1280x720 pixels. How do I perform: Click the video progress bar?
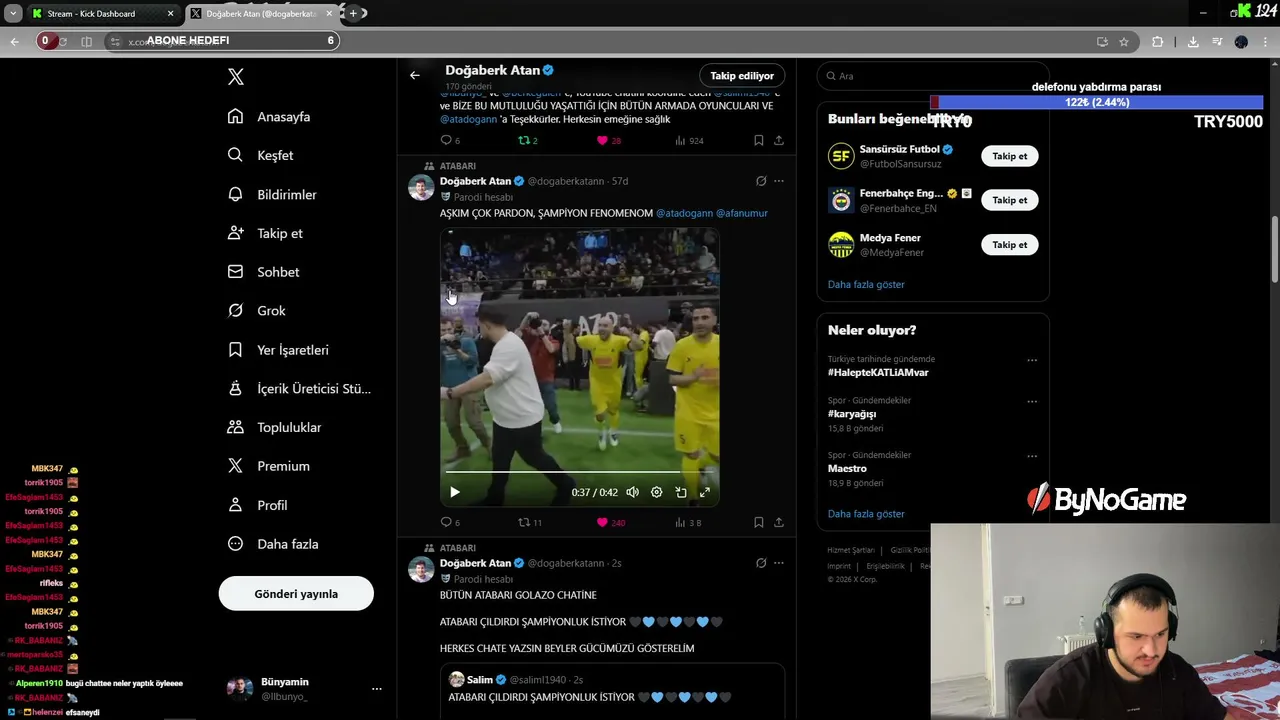coord(580,471)
